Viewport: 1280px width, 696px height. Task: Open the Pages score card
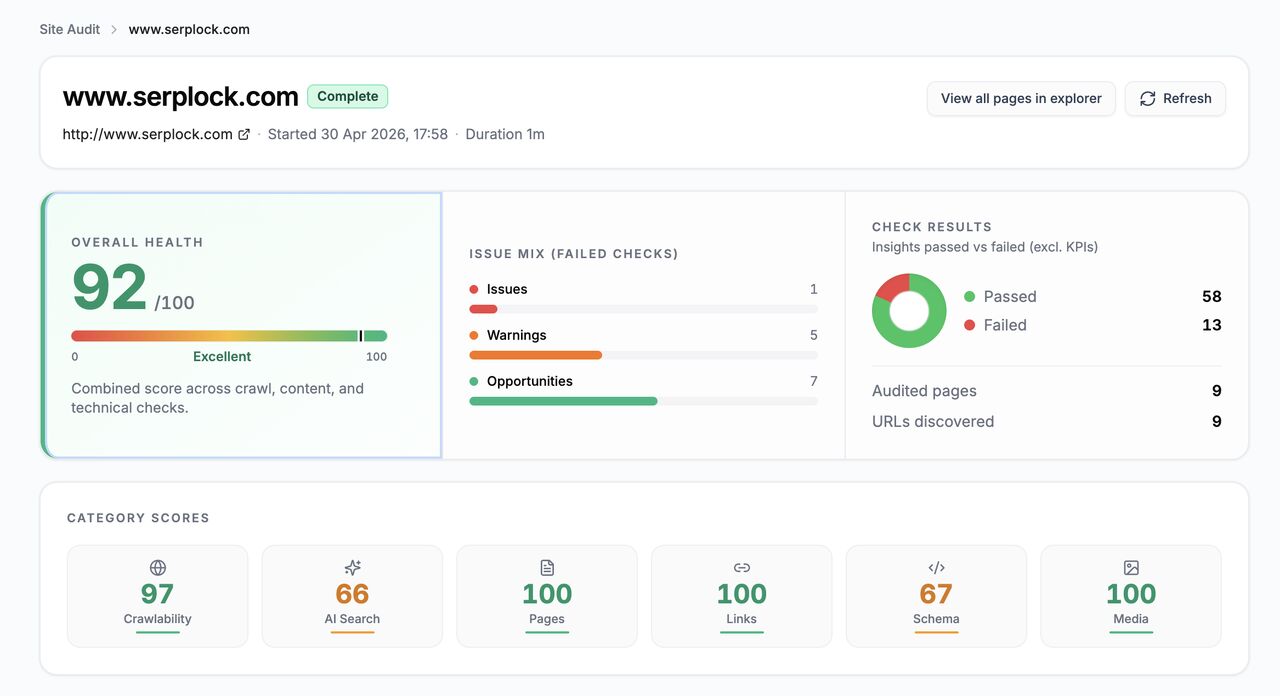click(x=547, y=596)
